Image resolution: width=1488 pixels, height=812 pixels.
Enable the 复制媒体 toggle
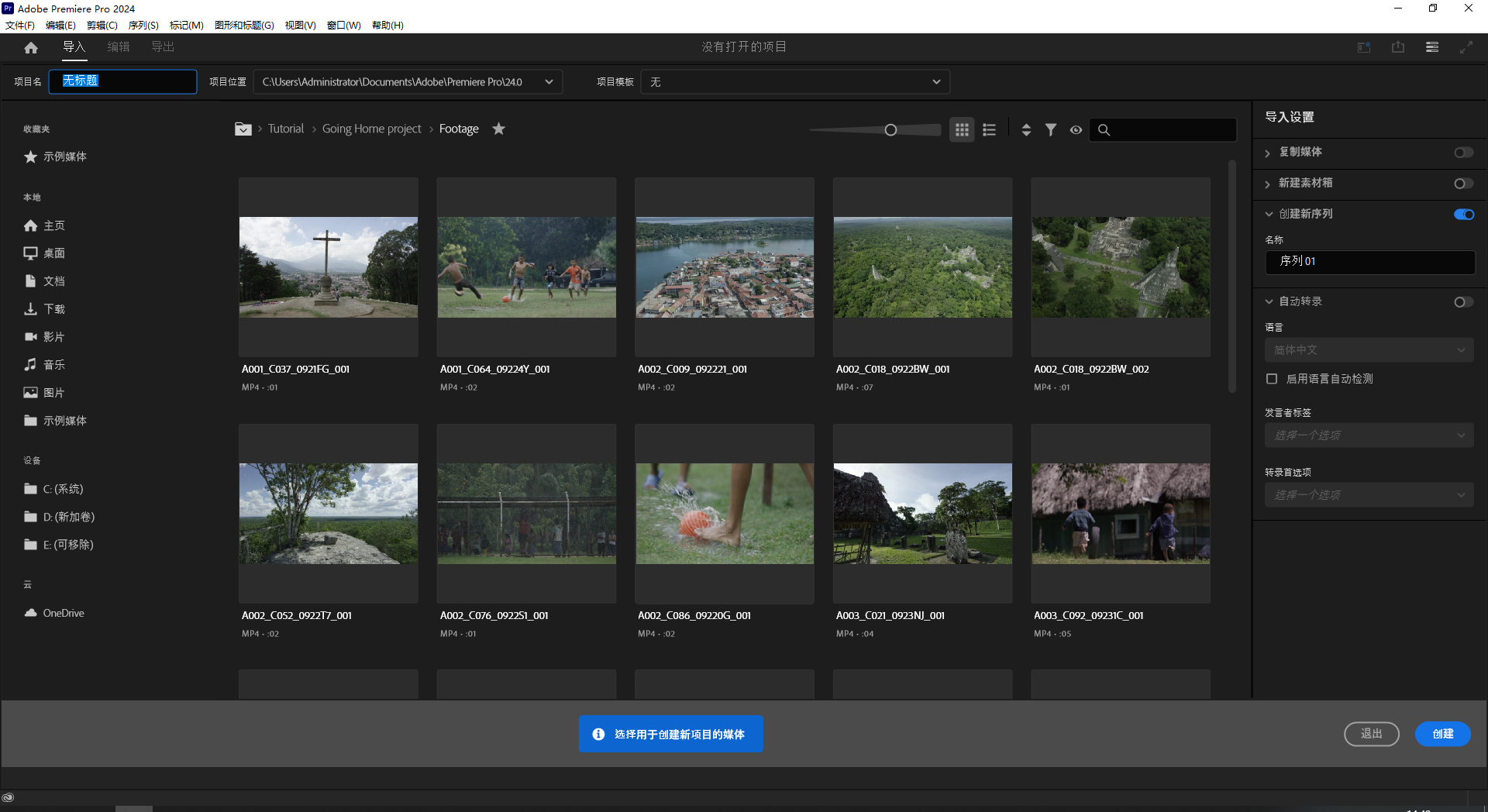coord(1463,152)
